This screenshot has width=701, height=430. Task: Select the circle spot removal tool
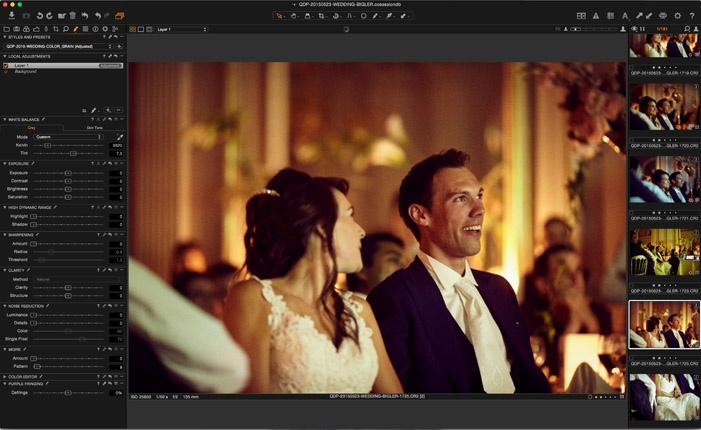pos(363,16)
